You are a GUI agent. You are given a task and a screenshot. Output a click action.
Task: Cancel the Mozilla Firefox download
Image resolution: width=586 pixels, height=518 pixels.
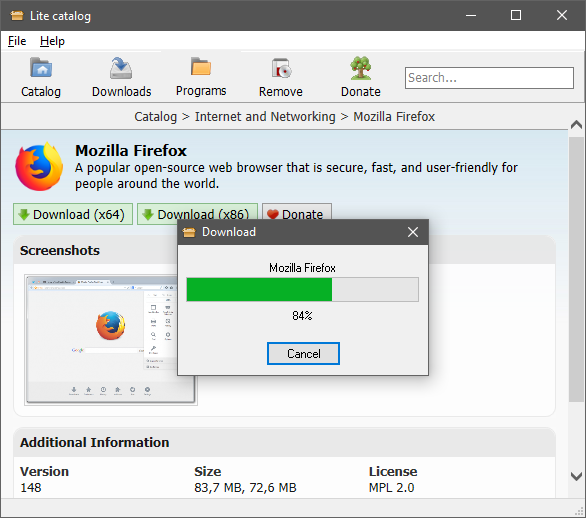coord(303,354)
